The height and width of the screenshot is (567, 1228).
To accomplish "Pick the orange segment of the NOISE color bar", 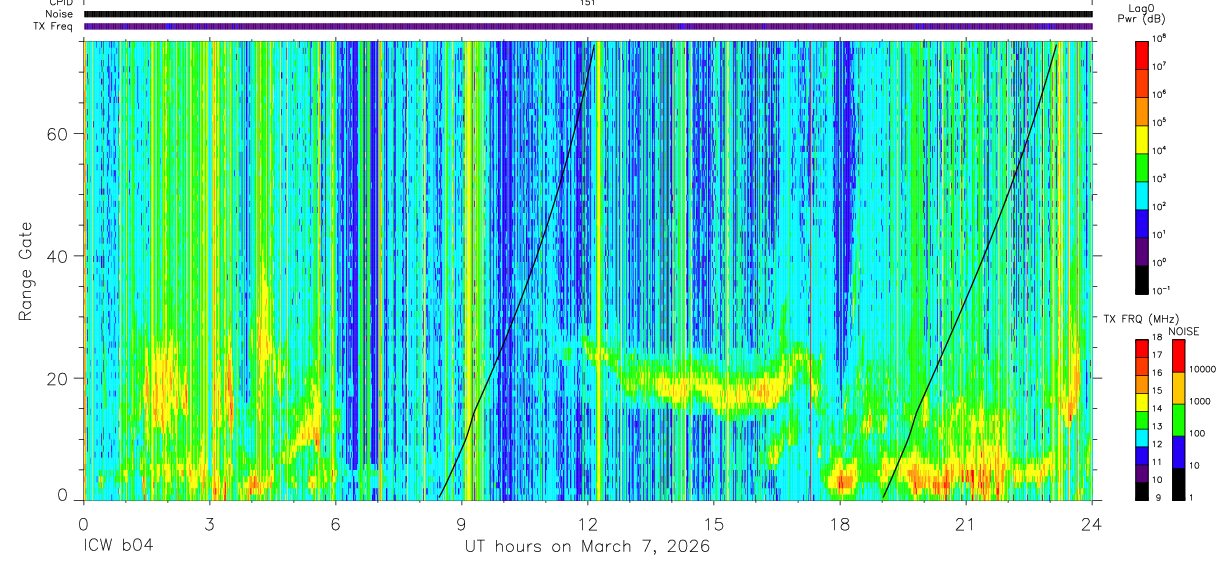I will coord(1178,387).
